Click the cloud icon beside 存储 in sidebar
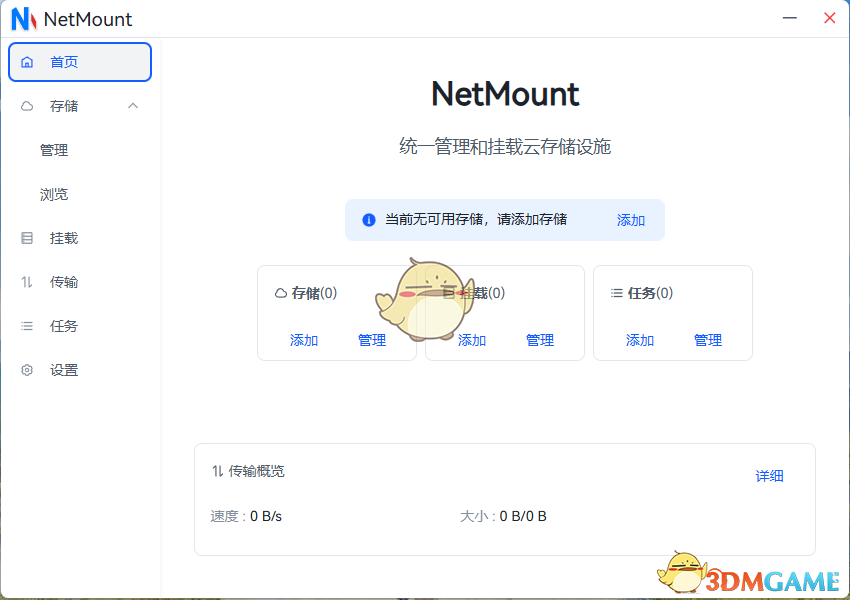 click(x=27, y=105)
